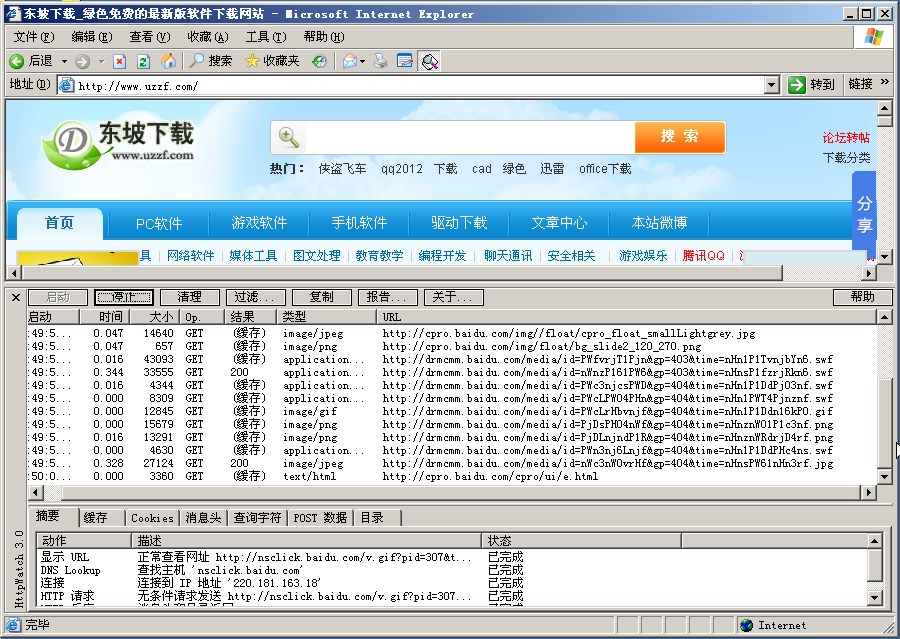Viewport: 900px width, 639px height.
Task: Switch to the Cookies tab
Action: click(x=152, y=518)
